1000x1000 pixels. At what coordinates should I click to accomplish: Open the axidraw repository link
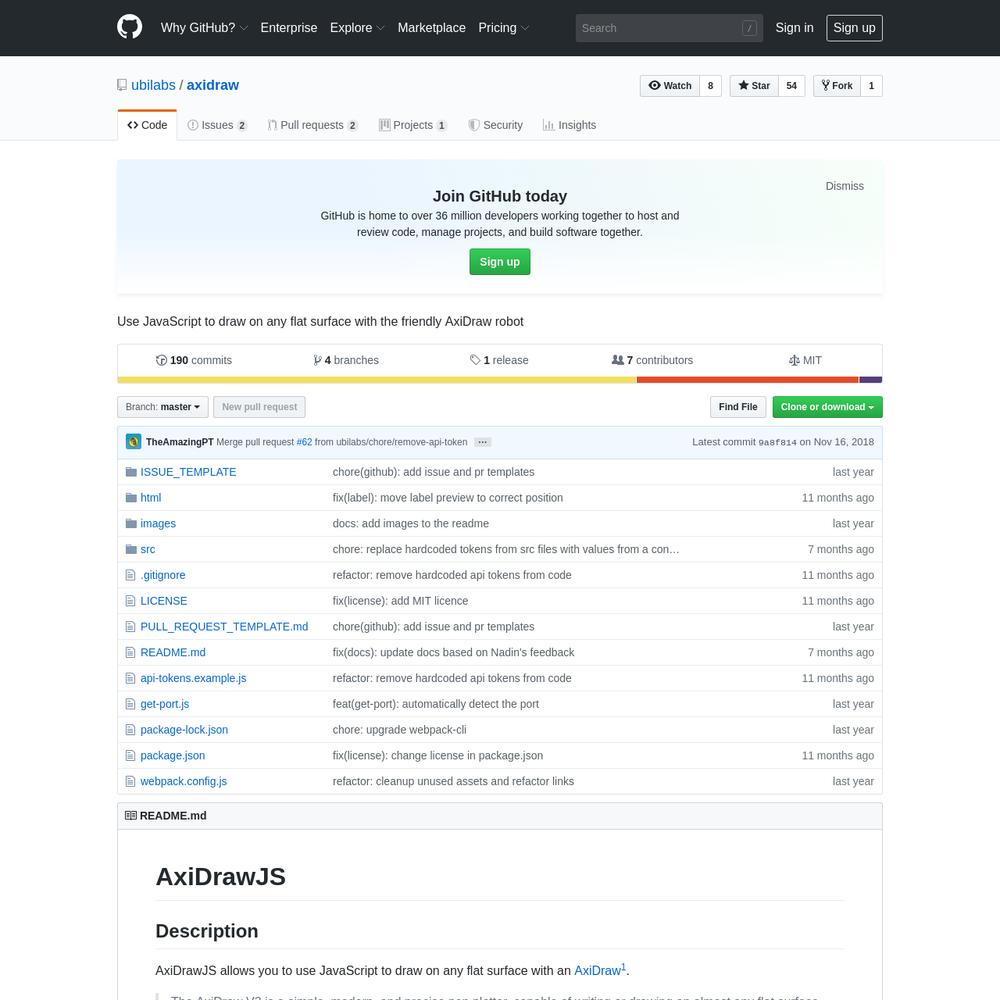click(x=212, y=85)
